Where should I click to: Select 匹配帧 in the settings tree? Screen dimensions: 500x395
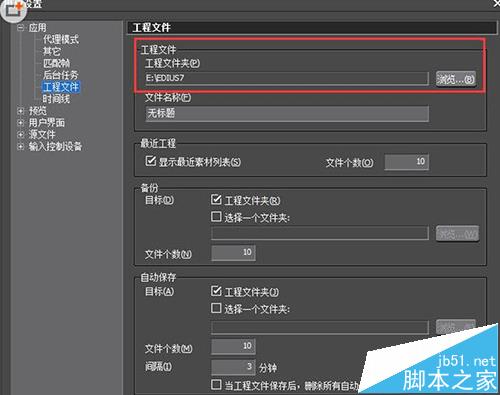[56, 63]
